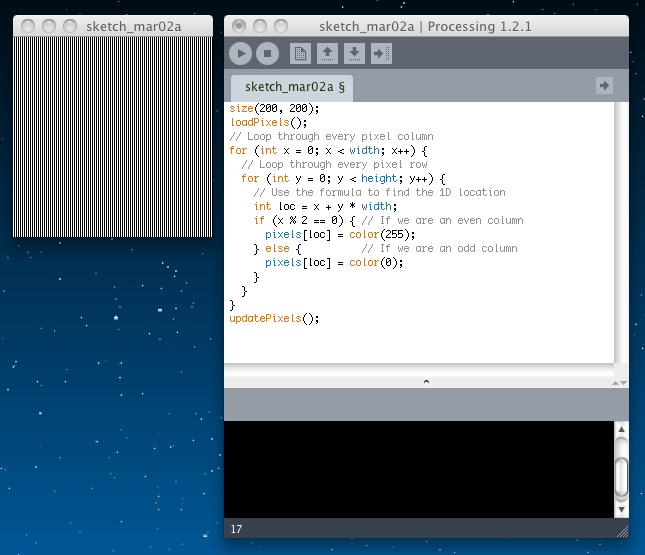Click the striped sketch output canvas
The height and width of the screenshot is (555, 645).
(x=113, y=137)
